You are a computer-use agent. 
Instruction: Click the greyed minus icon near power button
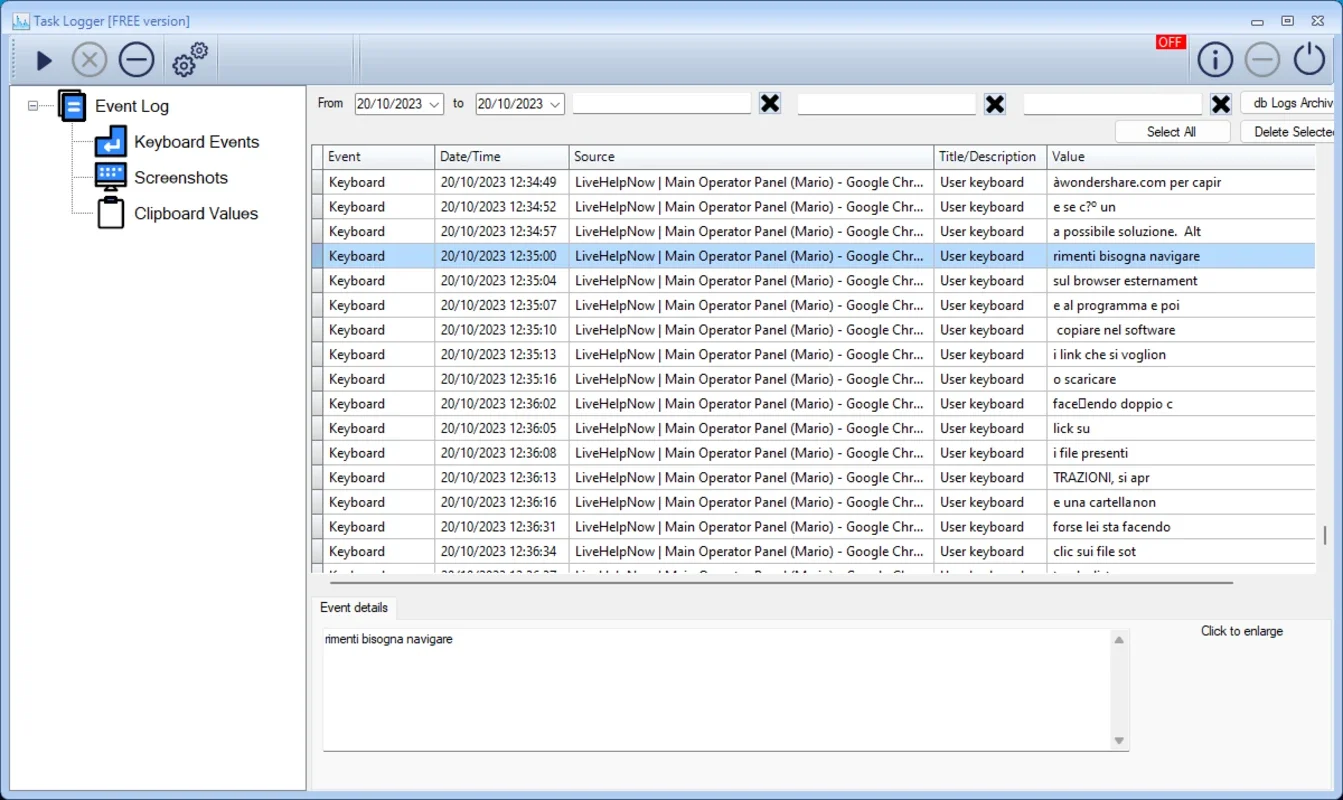pos(1262,60)
